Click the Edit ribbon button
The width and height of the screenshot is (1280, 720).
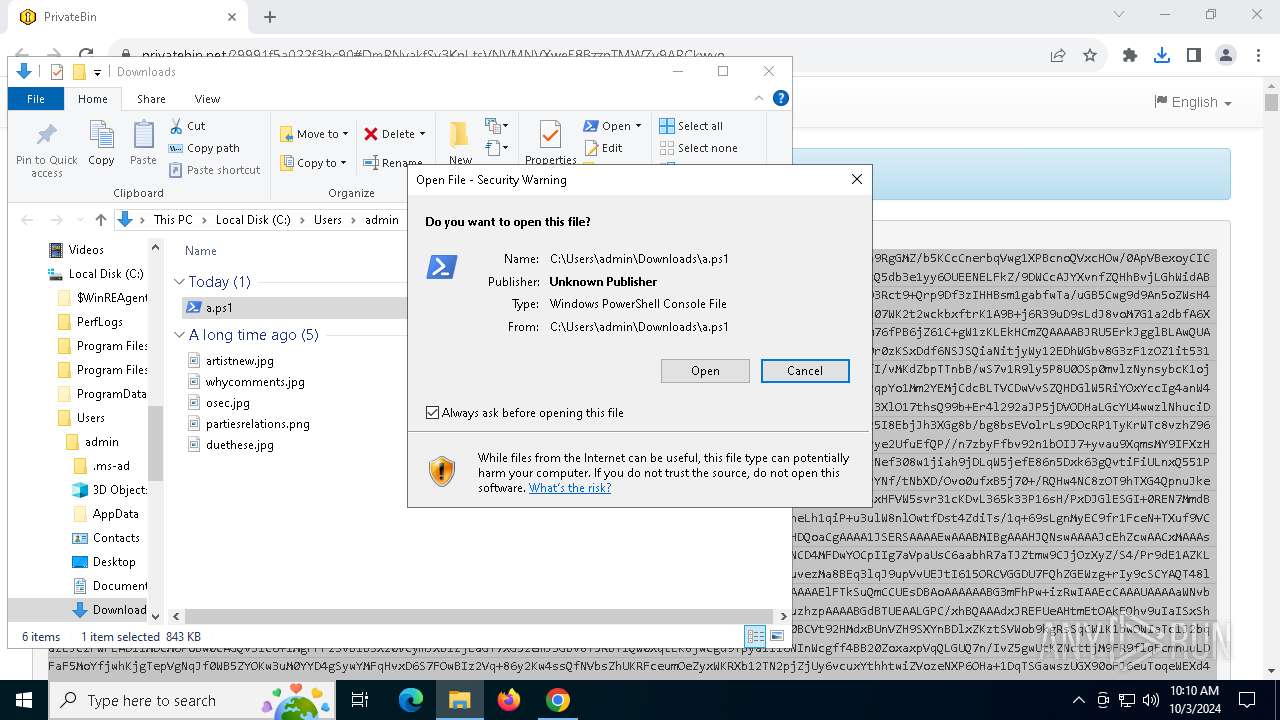[603, 148]
